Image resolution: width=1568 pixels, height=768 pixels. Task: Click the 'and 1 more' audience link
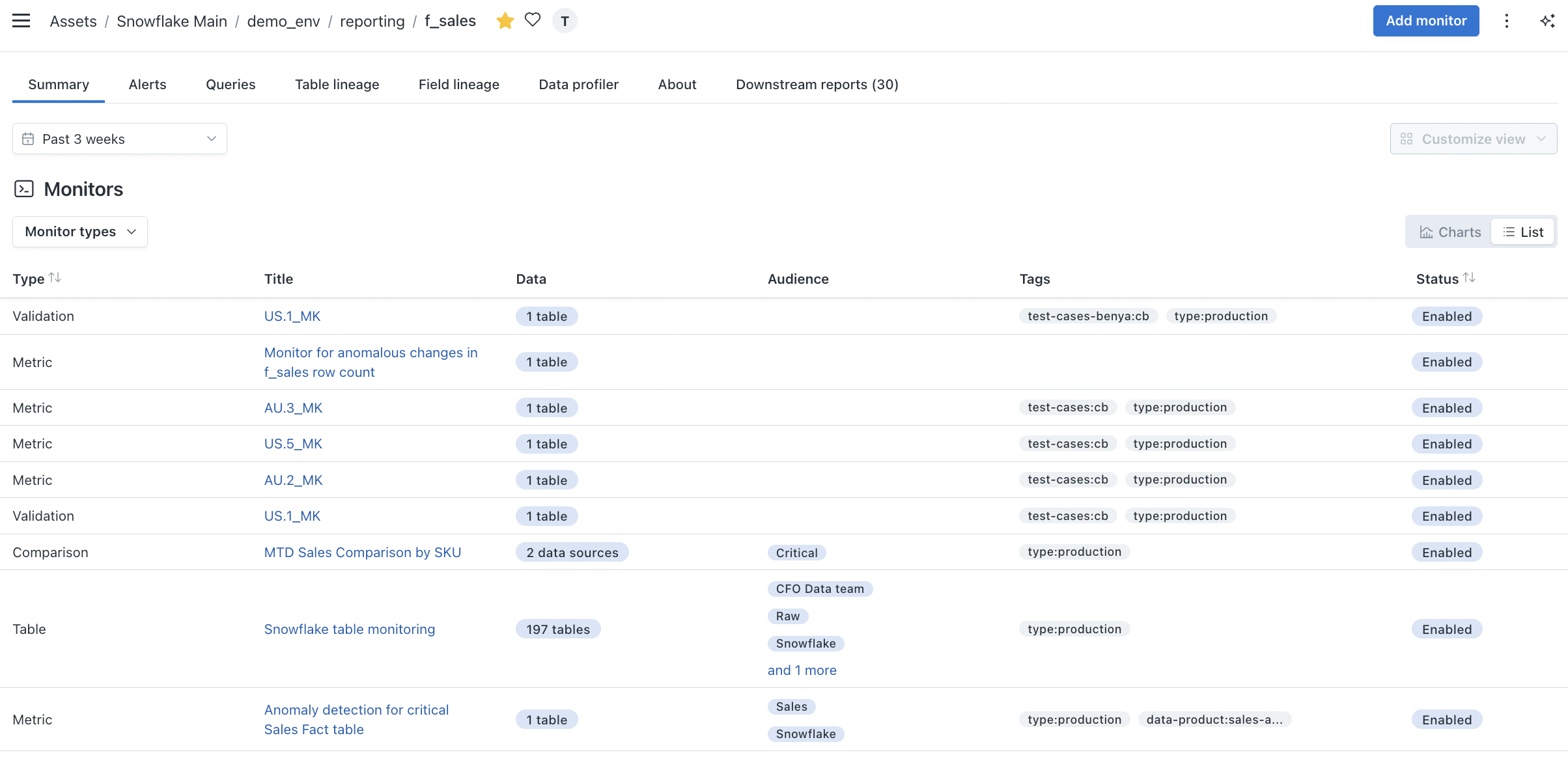(802, 670)
